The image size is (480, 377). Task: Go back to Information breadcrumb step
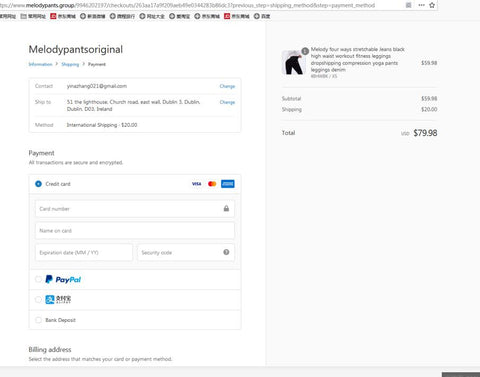click(40, 64)
